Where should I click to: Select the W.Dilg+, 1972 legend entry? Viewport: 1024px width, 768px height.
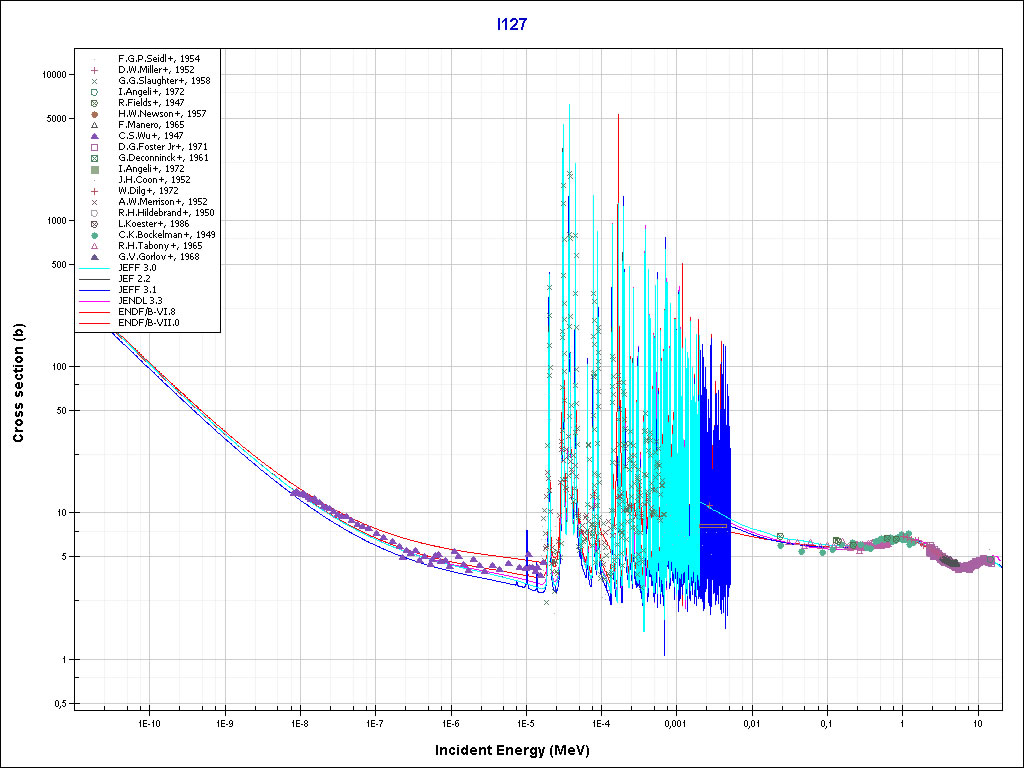click(x=148, y=191)
